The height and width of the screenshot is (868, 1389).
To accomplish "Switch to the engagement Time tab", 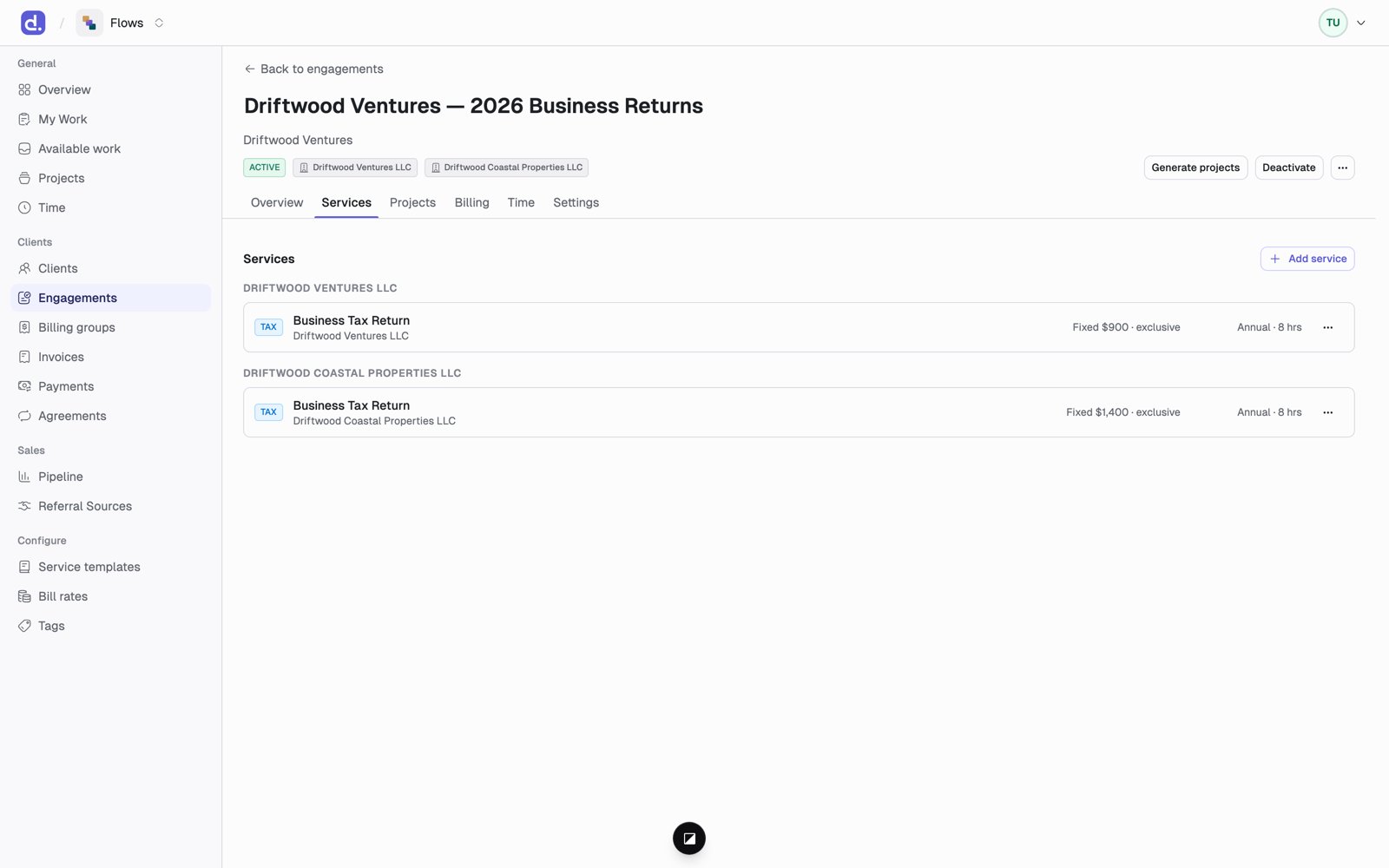I will coord(521,202).
